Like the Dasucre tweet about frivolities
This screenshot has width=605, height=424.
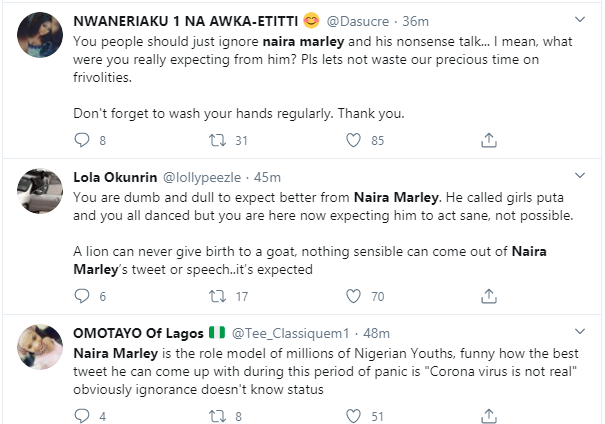[352, 140]
